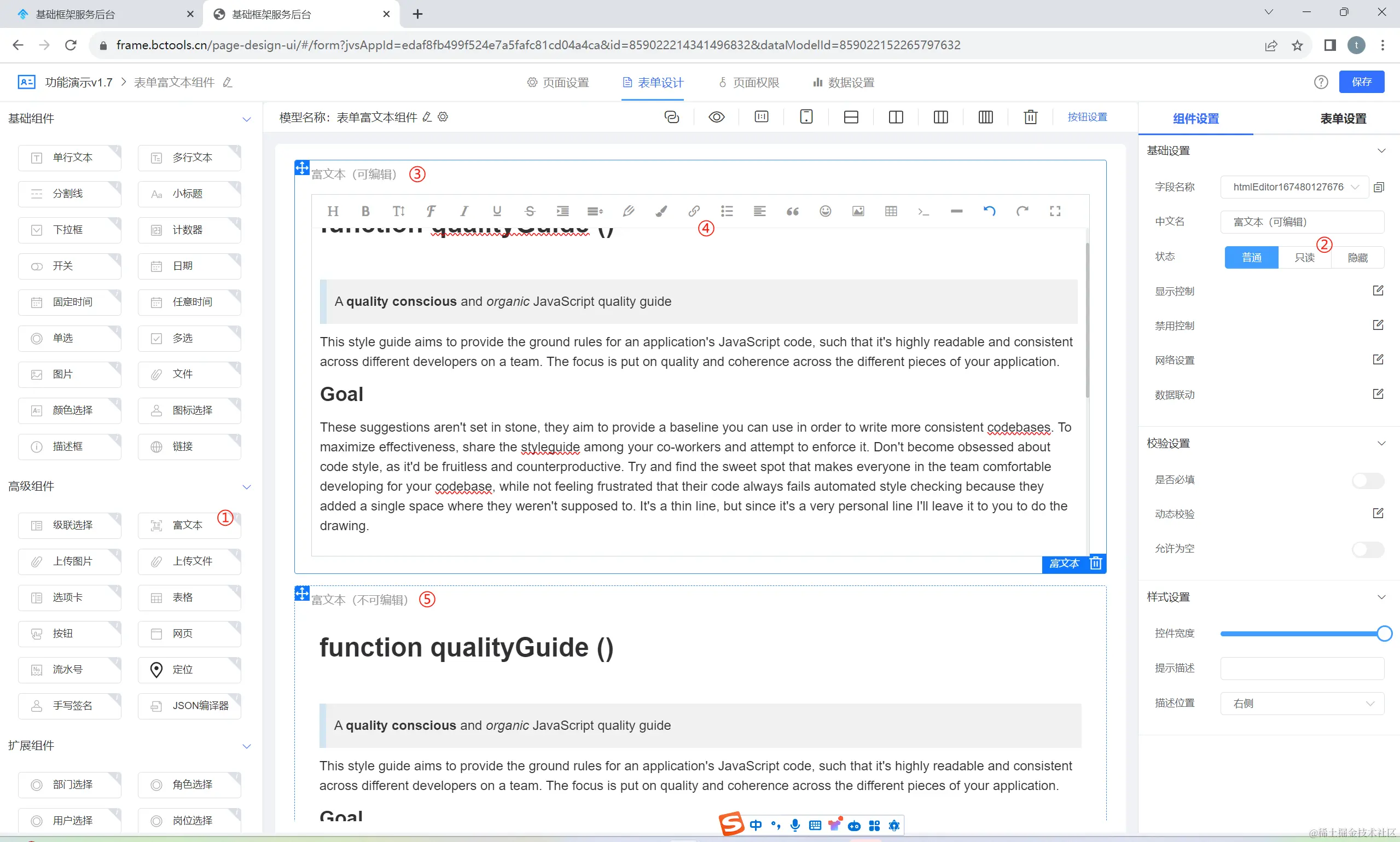This screenshot has height=842, width=1400.
Task: Open the 按钮设置 link
Action: (x=1087, y=117)
